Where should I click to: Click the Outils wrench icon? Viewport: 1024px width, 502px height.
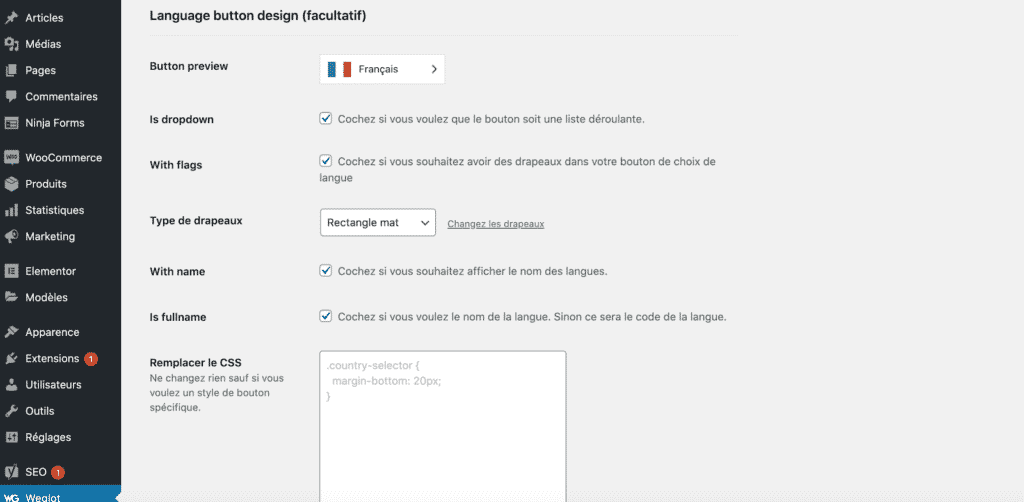point(11,411)
